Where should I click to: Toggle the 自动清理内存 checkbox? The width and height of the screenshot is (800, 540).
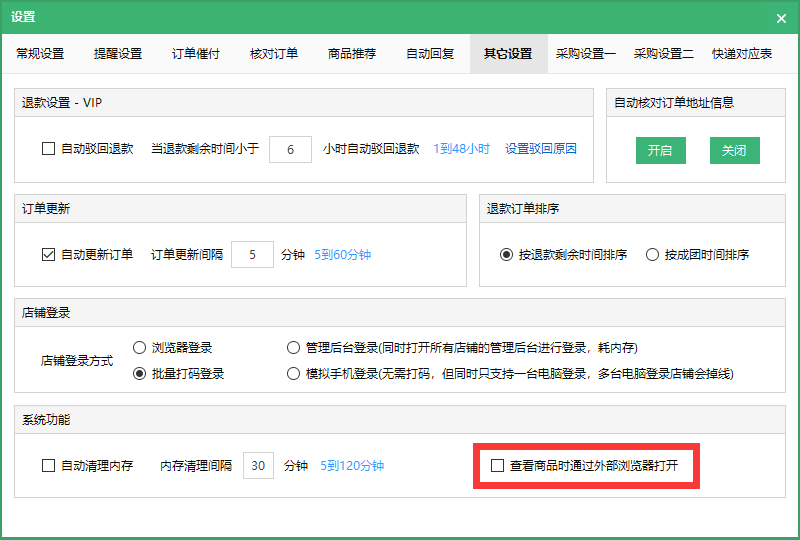click(48, 466)
